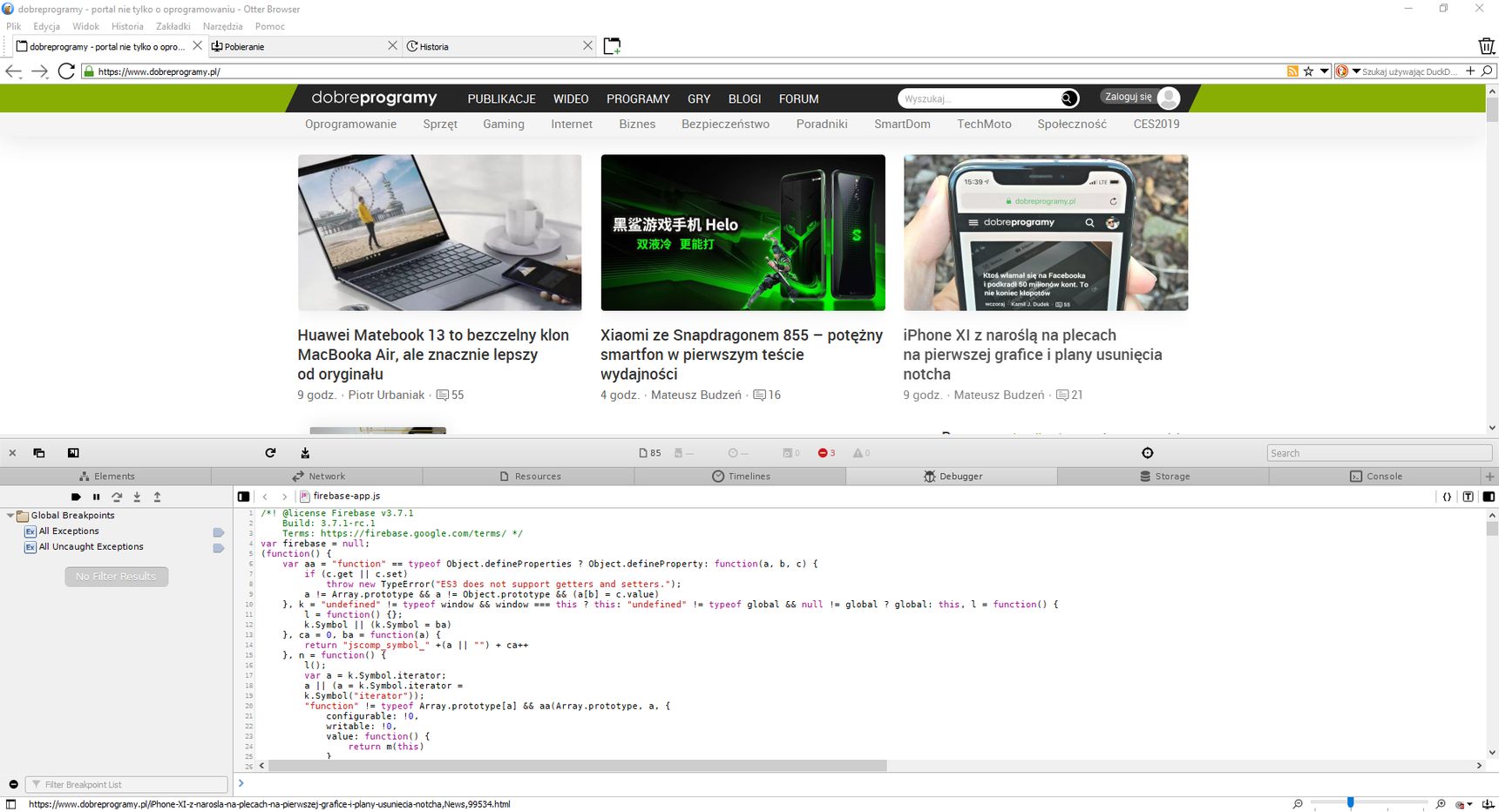Image resolution: width=1499 pixels, height=812 pixels.
Task: Reload the page with the refresh icon
Action: [x=66, y=71]
